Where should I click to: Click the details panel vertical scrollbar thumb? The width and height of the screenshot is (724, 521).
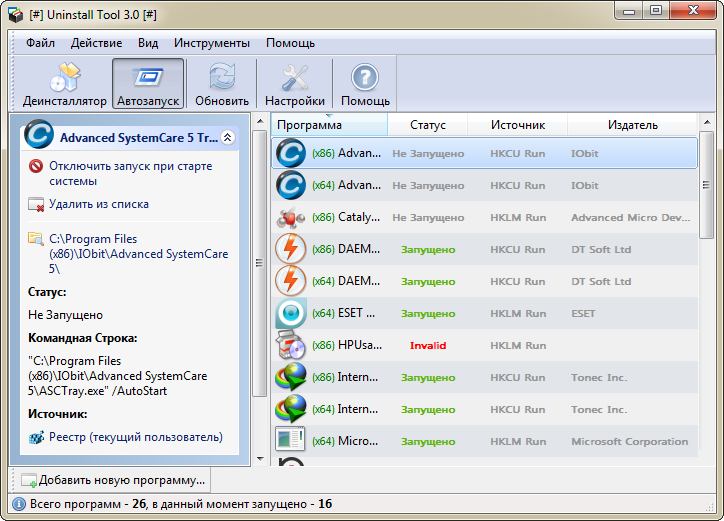coord(260,263)
